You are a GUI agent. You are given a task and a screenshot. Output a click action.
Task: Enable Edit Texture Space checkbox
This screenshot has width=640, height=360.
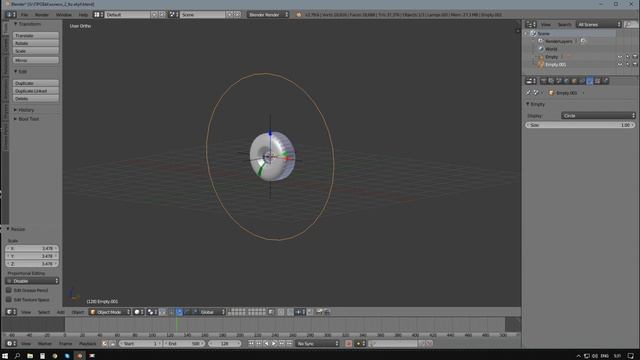(9, 300)
